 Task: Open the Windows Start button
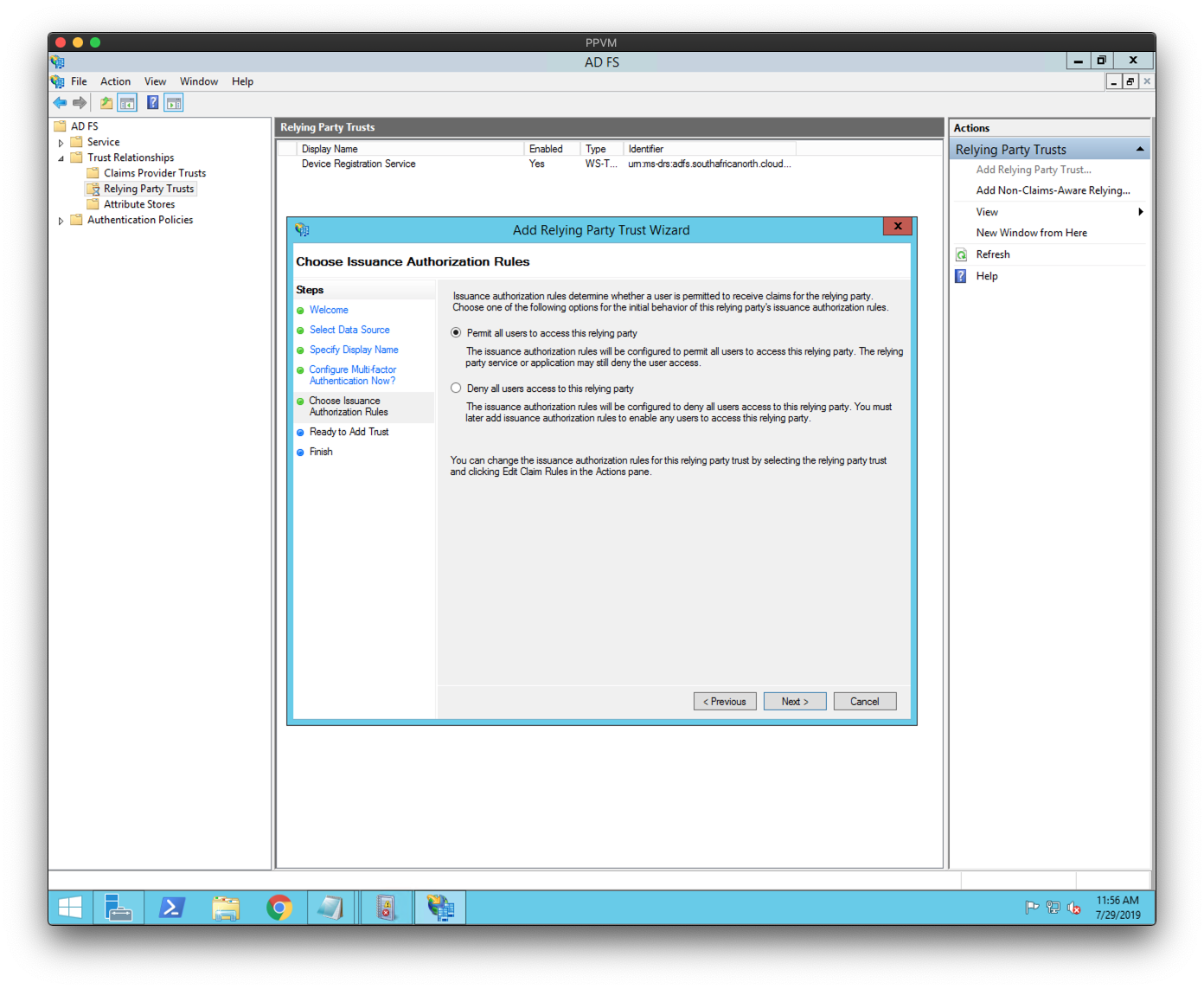pyautogui.click(x=70, y=908)
